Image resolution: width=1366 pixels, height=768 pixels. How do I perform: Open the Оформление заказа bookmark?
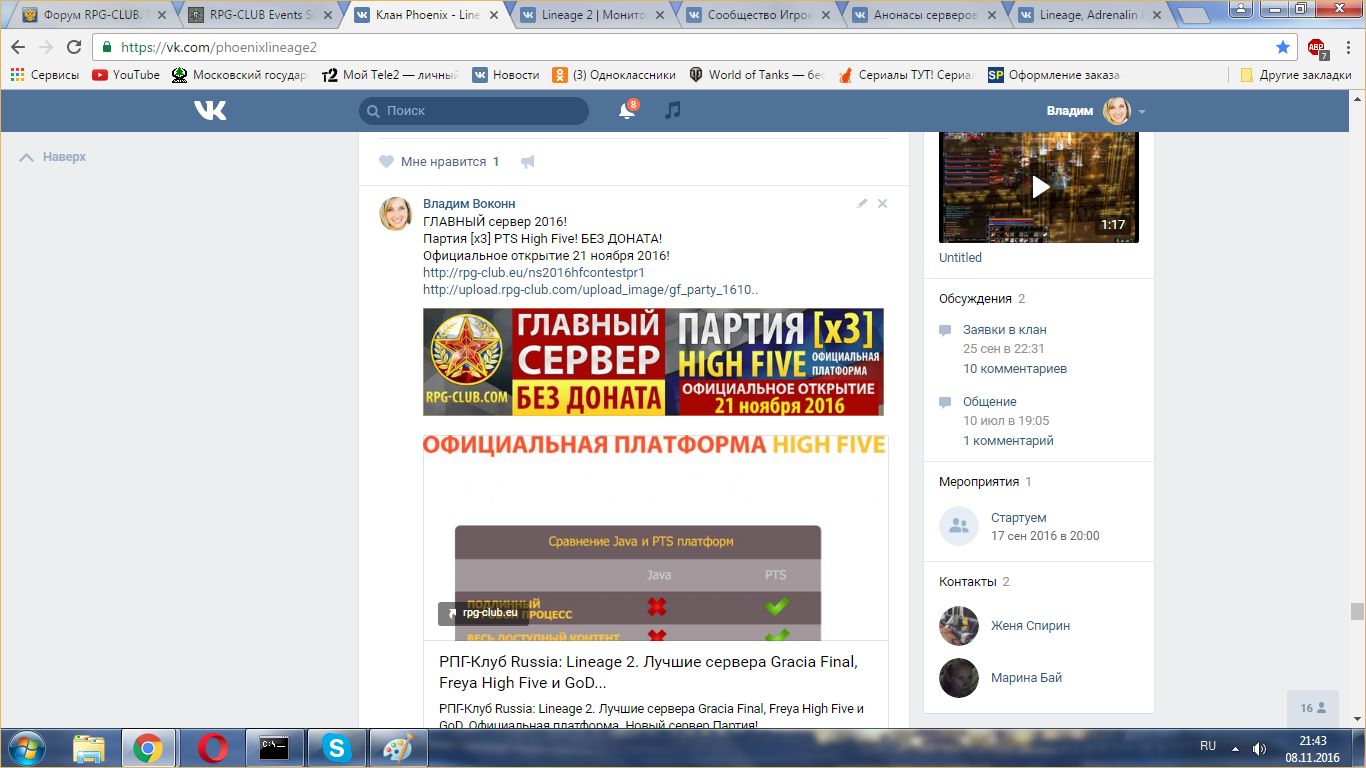click(1054, 75)
